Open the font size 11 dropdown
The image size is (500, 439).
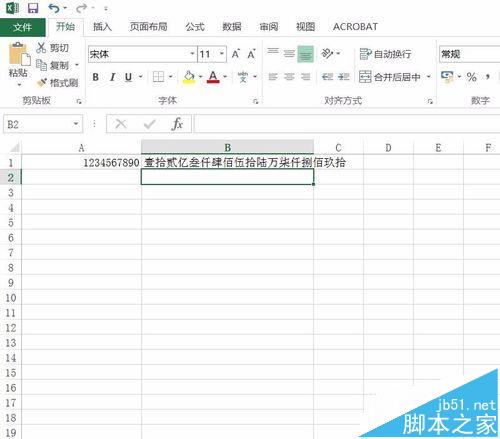point(222,54)
